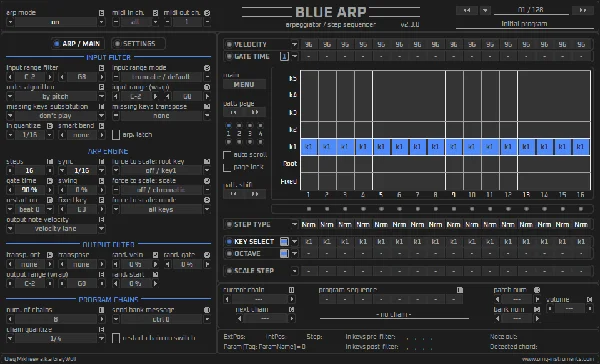
Task: Select pattern page 2
Action: [239, 125]
